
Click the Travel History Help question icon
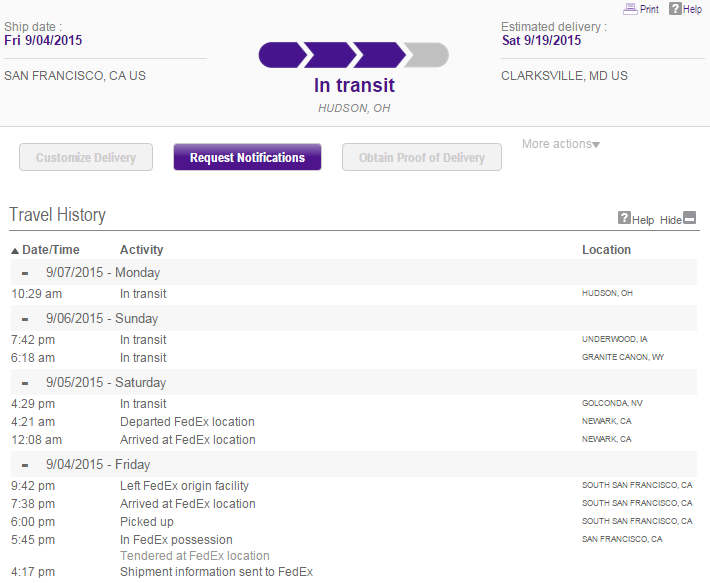[624, 218]
